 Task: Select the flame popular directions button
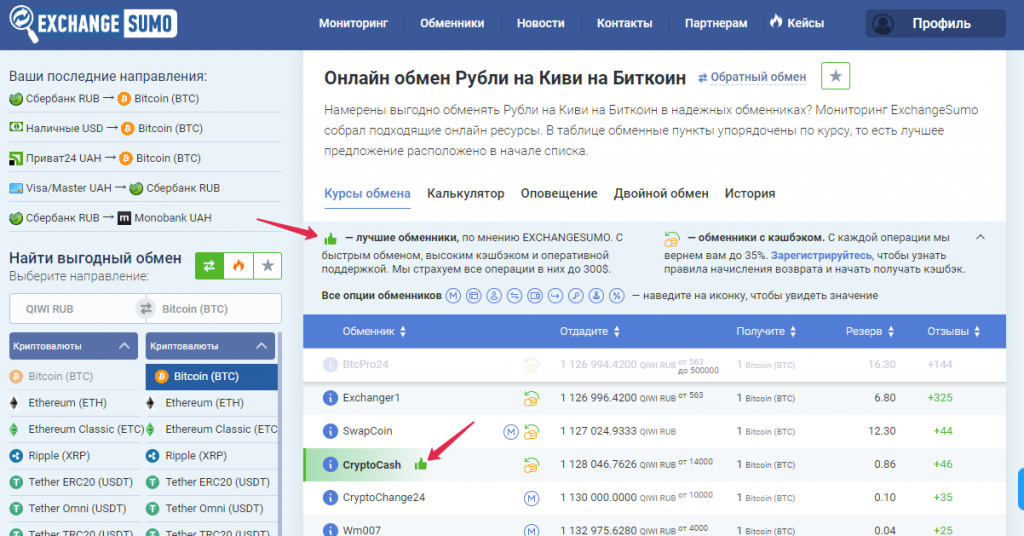point(238,266)
